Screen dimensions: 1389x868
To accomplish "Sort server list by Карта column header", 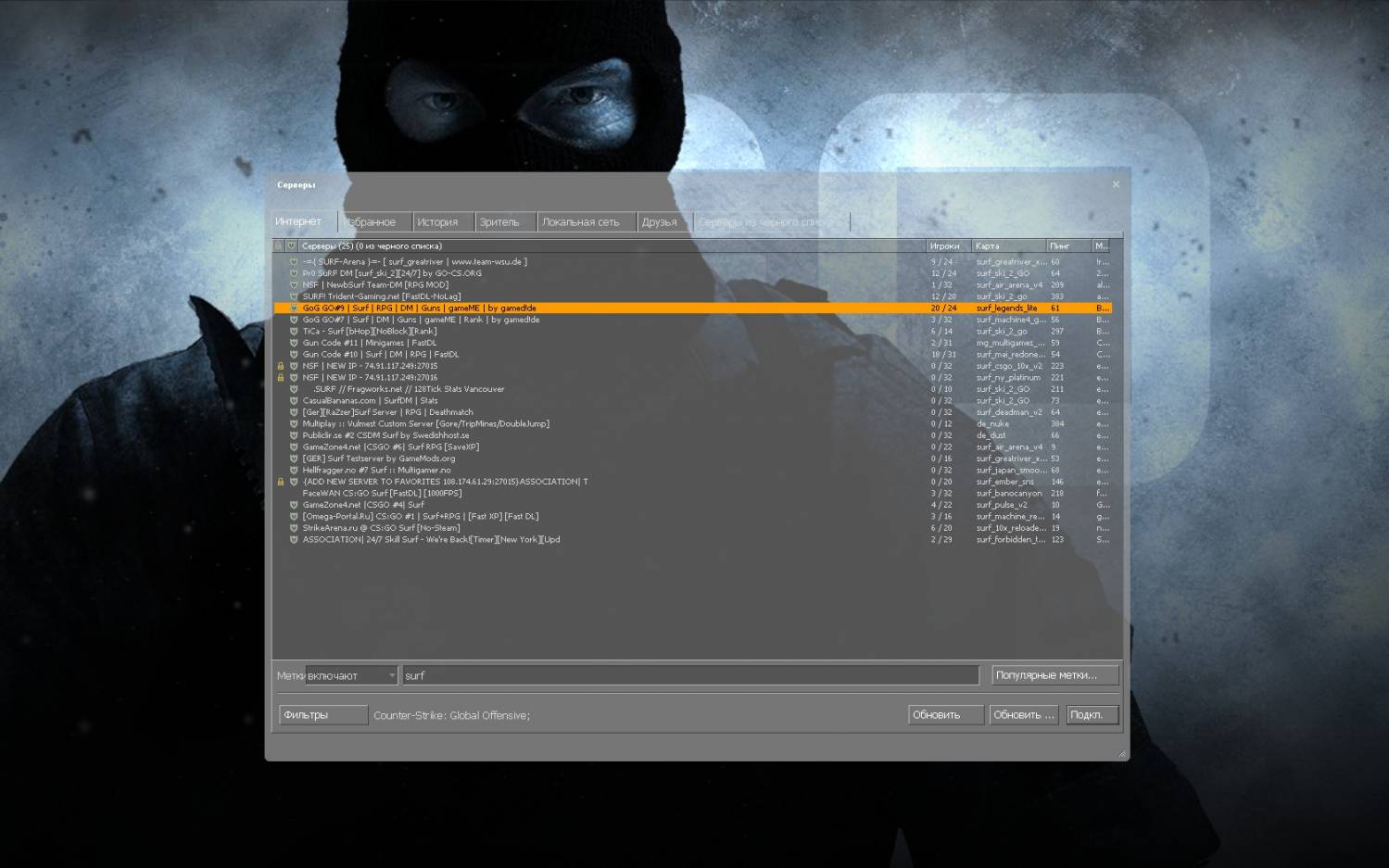I will coord(1007,246).
